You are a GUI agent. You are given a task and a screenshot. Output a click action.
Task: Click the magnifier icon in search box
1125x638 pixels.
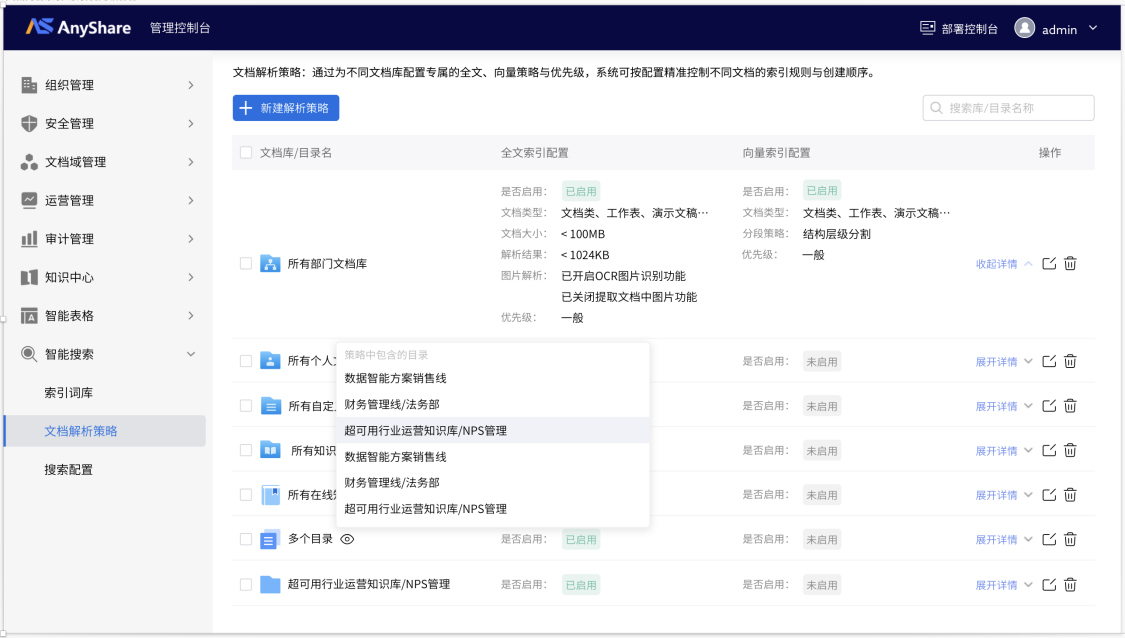point(937,108)
